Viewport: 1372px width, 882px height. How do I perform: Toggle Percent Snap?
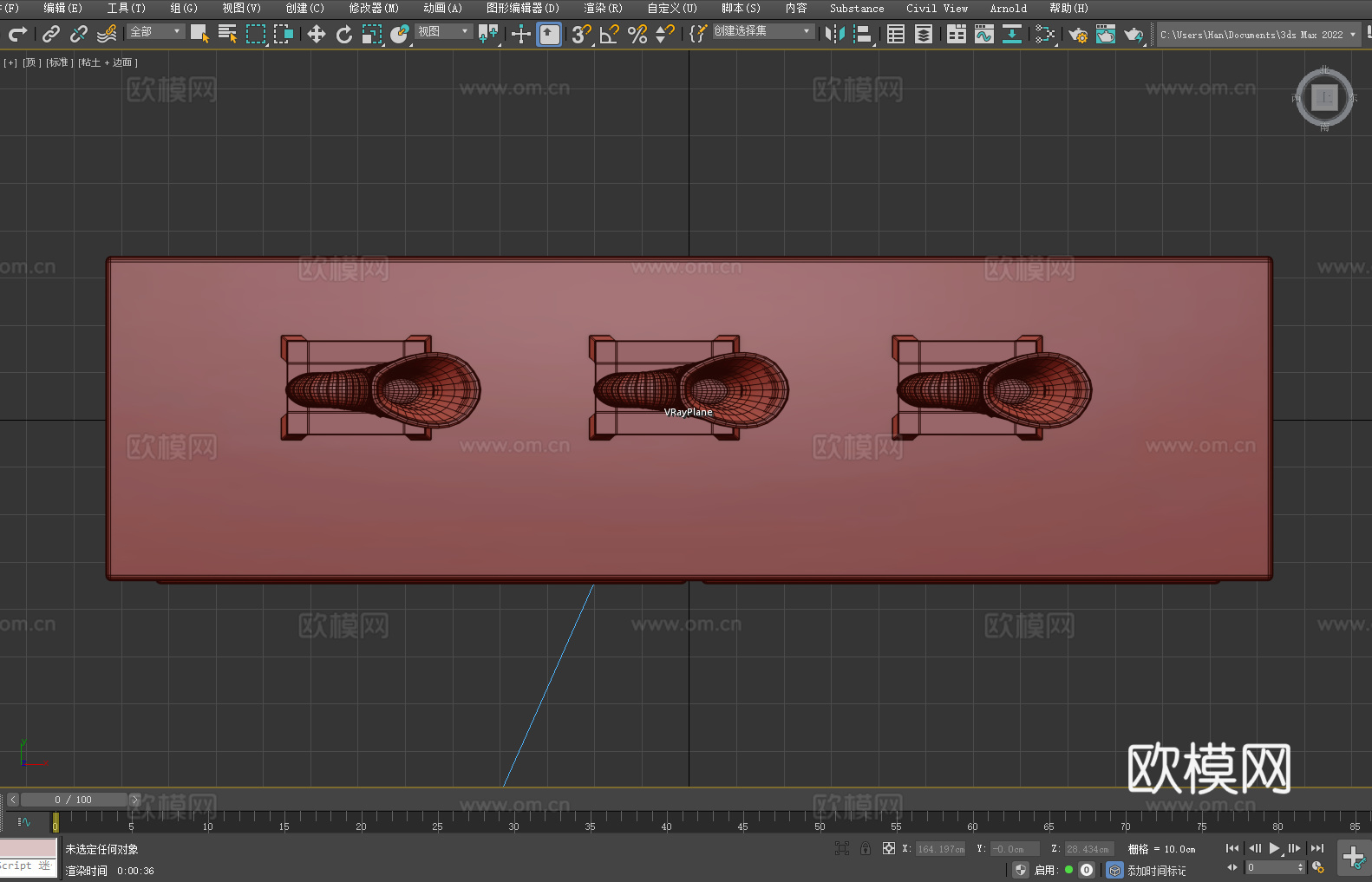(x=637, y=34)
